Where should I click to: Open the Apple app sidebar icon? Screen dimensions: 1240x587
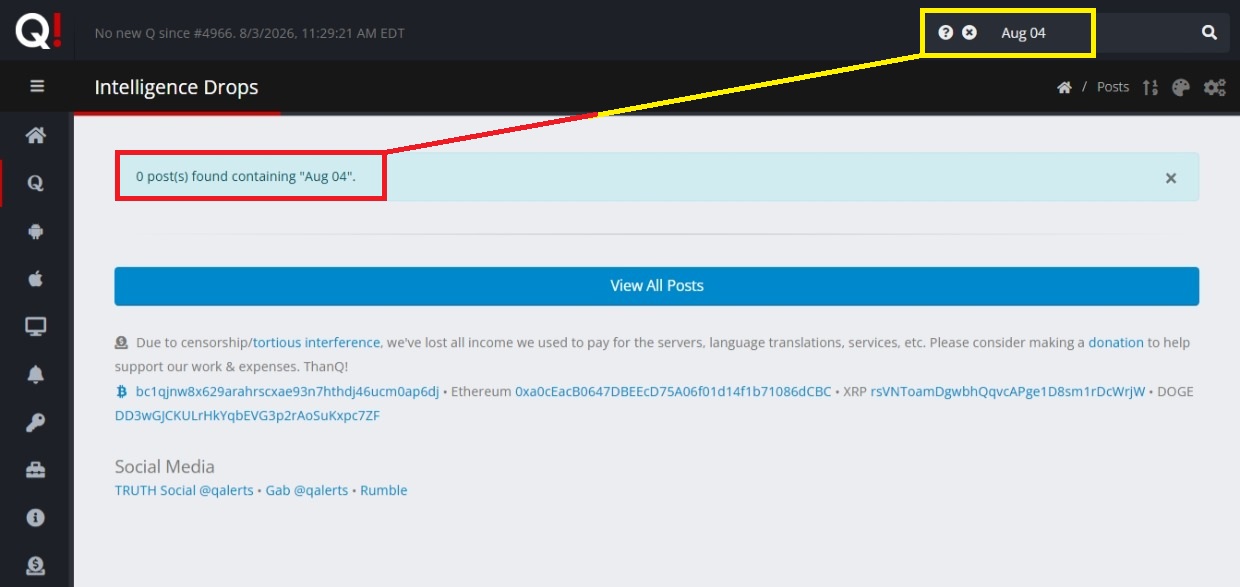(36, 279)
